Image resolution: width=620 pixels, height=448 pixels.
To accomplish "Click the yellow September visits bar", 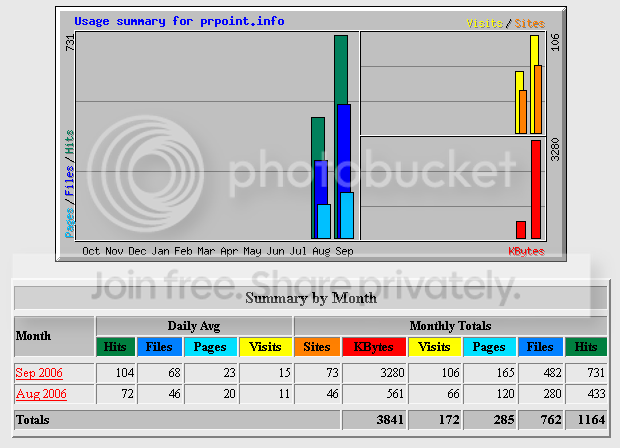I will coord(534,50).
